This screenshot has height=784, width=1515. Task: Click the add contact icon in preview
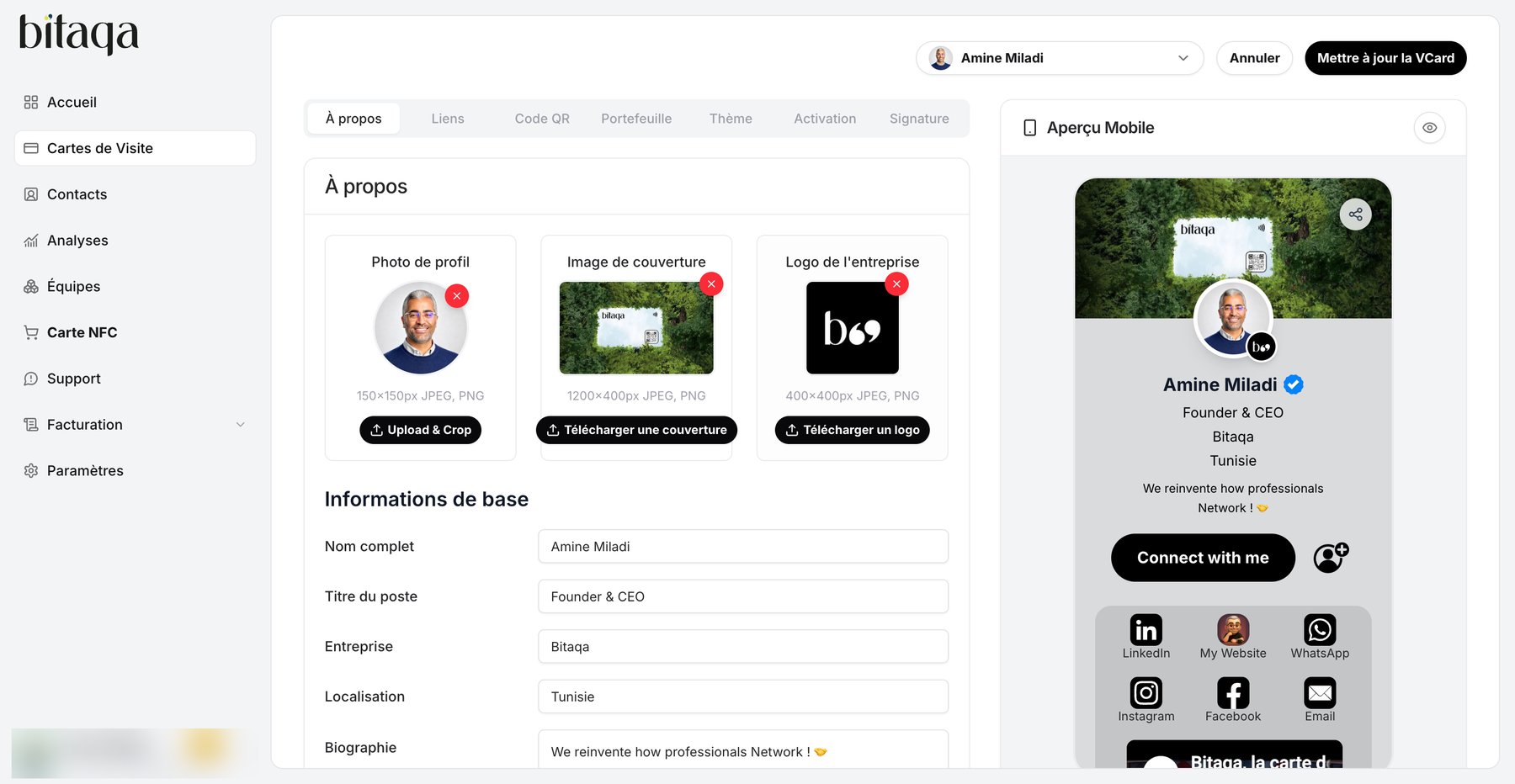click(1331, 558)
